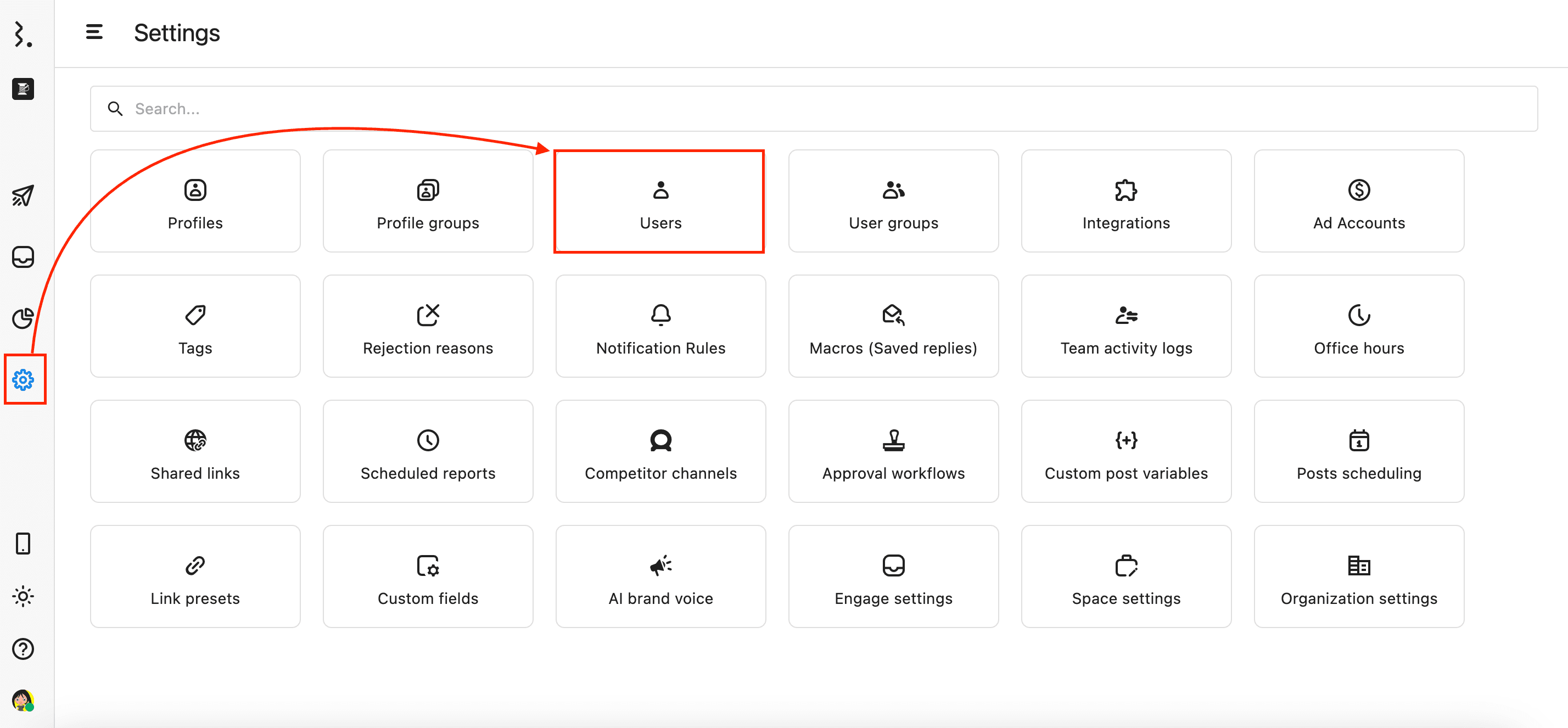1568x728 pixels.
Task: Toggle light theme via sun icon
Action: (x=23, y=597)
